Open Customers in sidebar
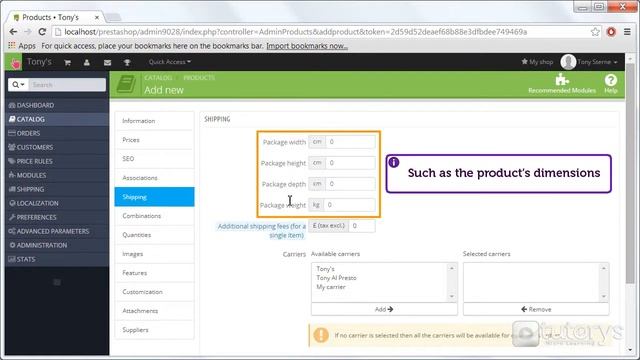 tap(57, 147)
